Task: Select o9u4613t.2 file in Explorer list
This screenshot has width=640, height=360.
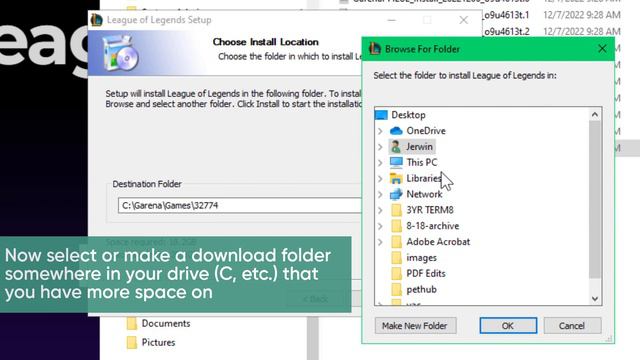Action: click(x=507, y=31)
